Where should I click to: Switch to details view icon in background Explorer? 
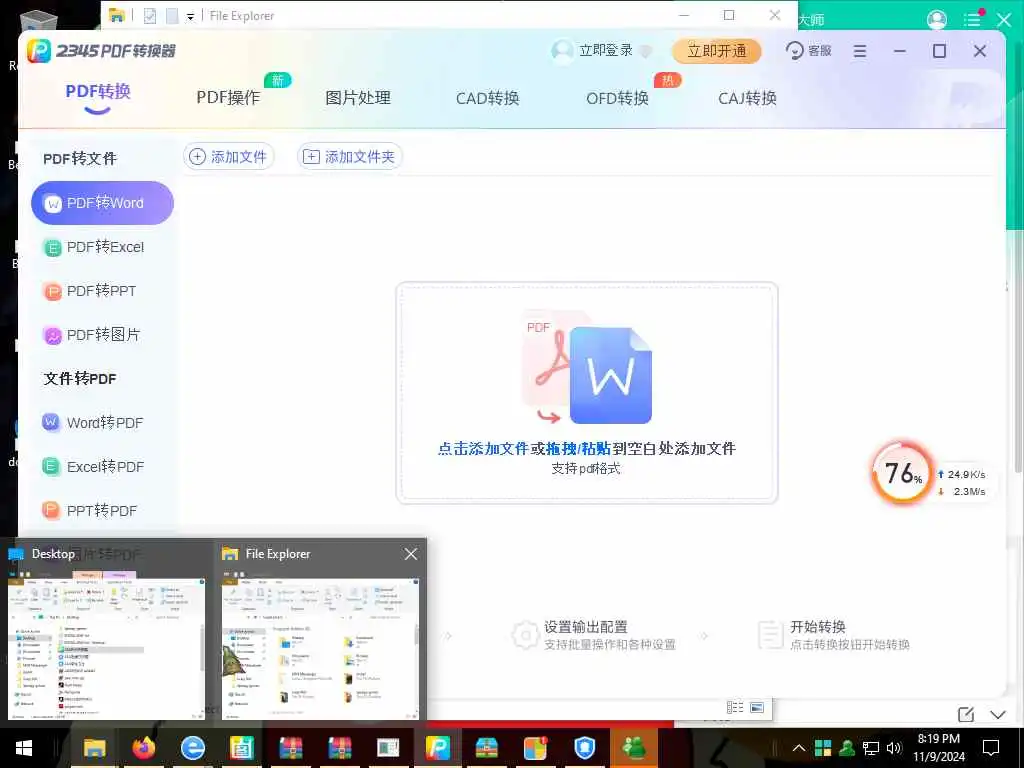pyautogui.click(x=735, y=707)
